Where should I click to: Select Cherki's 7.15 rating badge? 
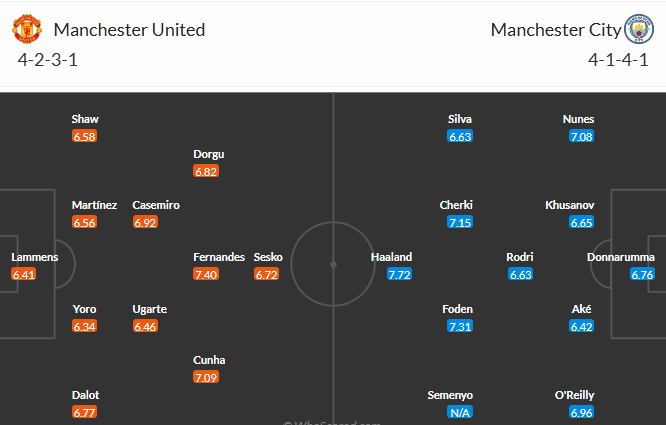(x=460, y=222)
